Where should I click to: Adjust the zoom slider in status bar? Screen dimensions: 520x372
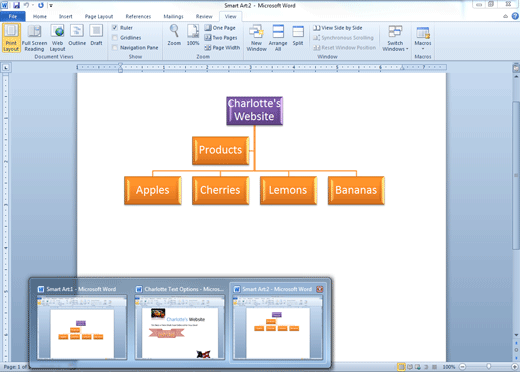coord(488,367)
